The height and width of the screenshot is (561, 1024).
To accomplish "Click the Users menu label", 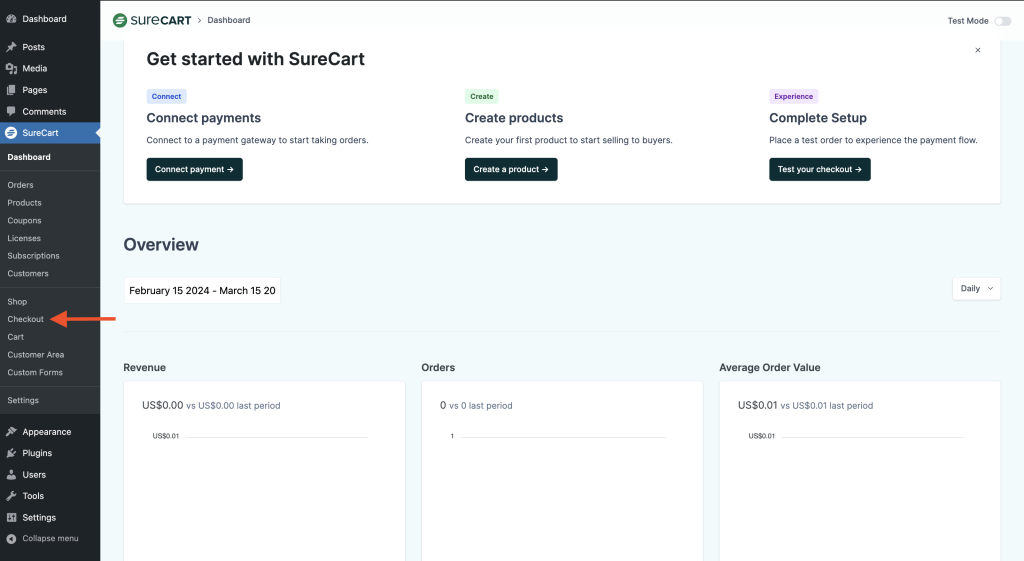I will [34, 475].
